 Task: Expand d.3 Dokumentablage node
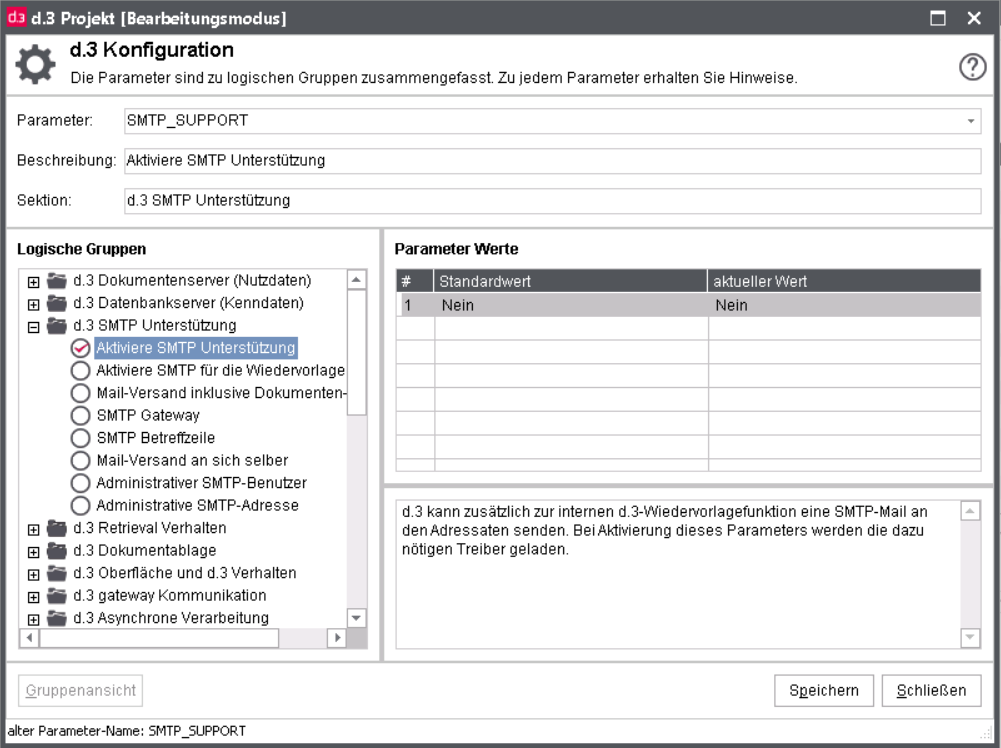(34, 551)
